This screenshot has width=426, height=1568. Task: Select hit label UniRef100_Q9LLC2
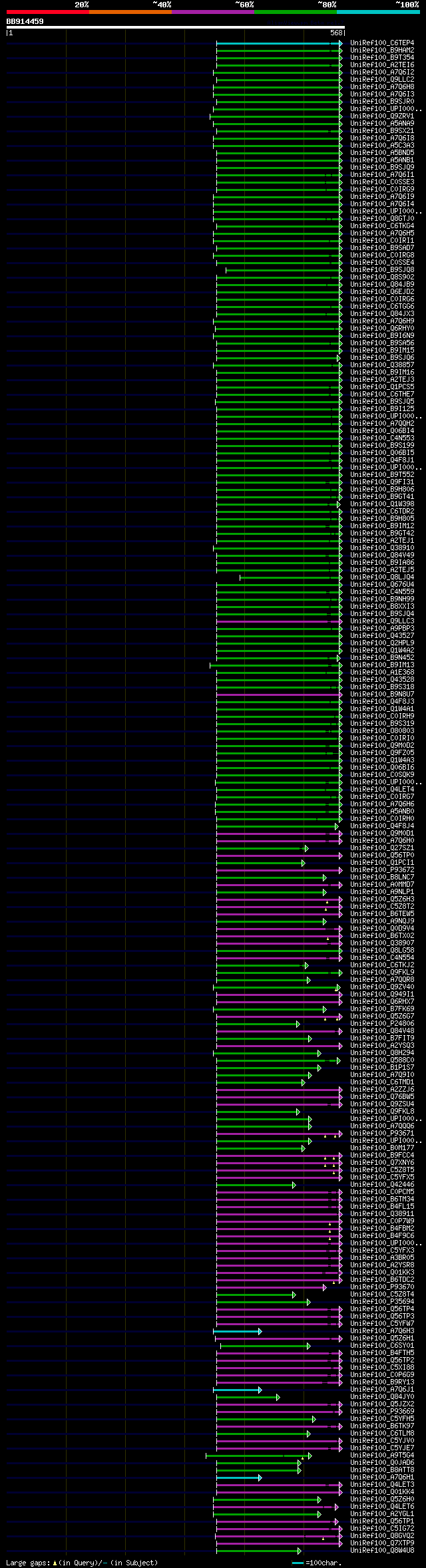click(382, 80)
